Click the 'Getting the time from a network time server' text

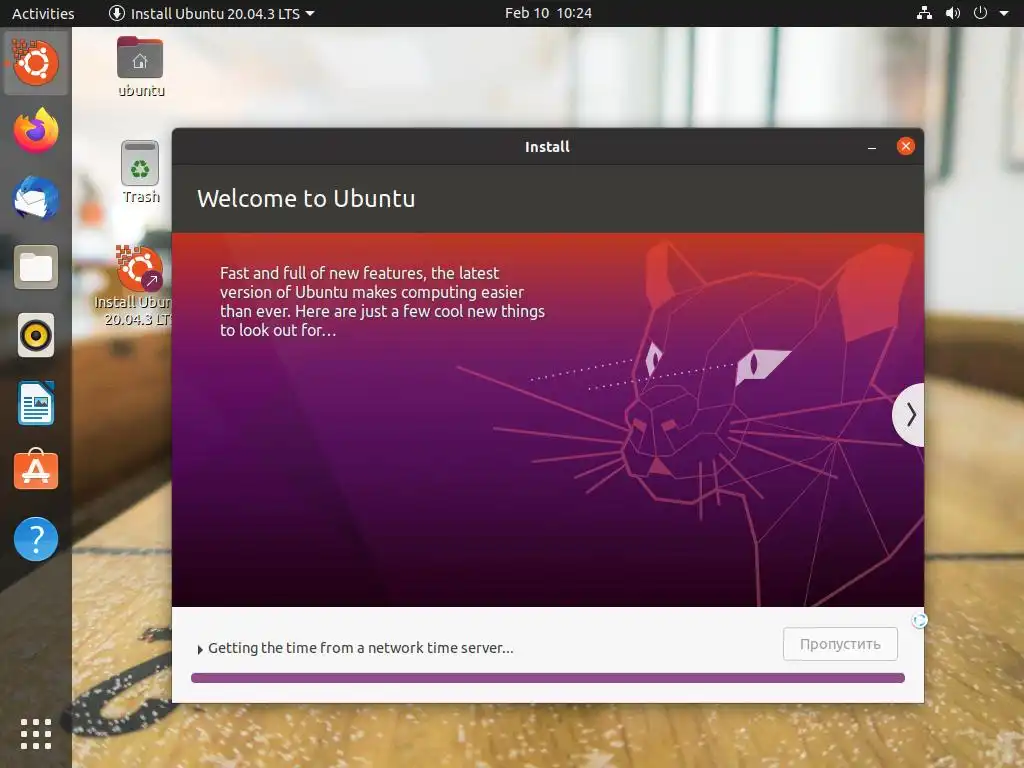point(360,648)
